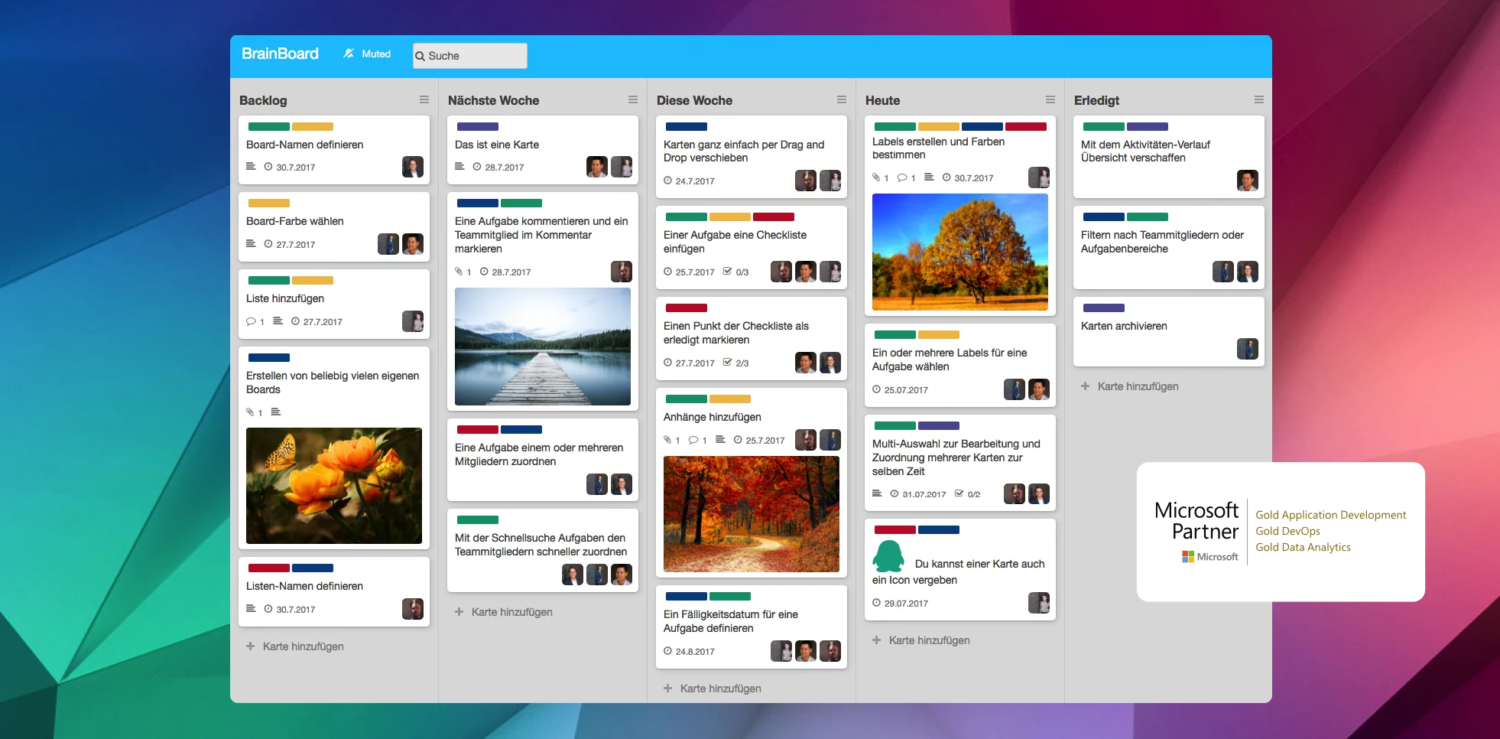1500x739 pixels.
Task: Add a card under Nächste Woche
Action: click(503, 612)
